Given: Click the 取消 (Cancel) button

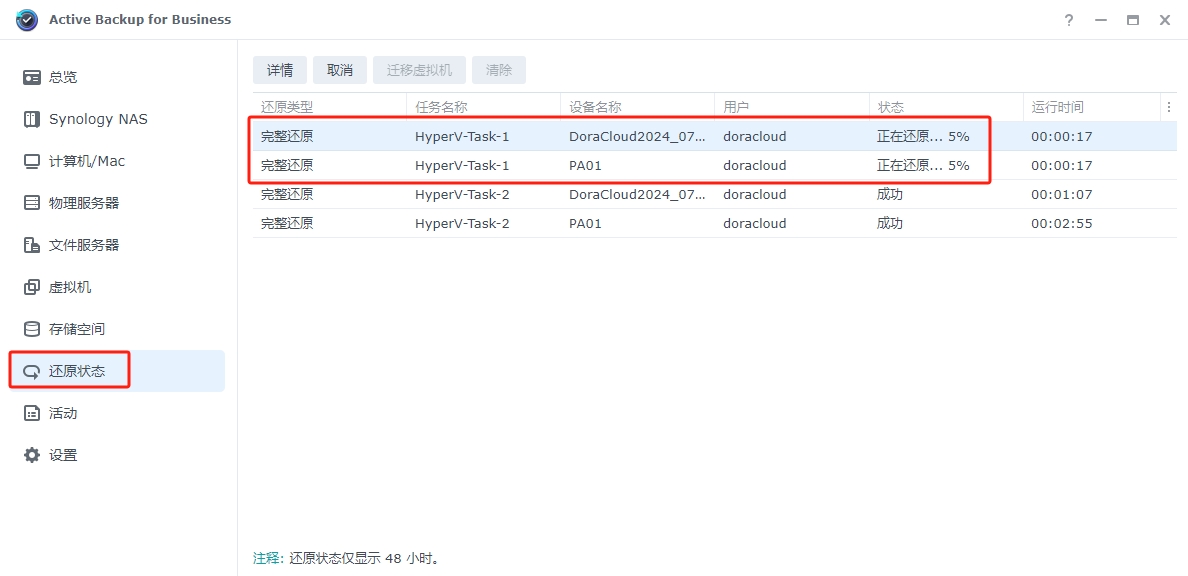Looking at the screenshot, I should (340, 70).
